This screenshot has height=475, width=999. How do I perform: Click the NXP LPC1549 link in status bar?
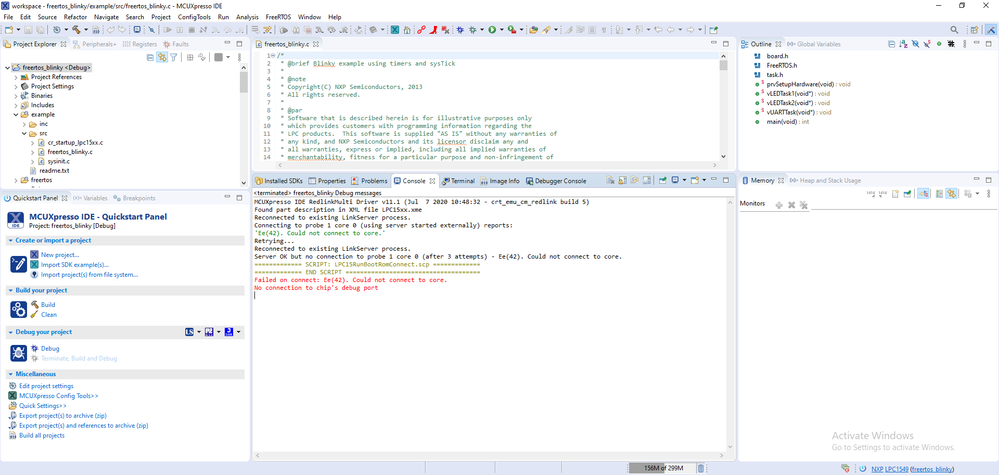pyautogui.click(x=890, y=469)
